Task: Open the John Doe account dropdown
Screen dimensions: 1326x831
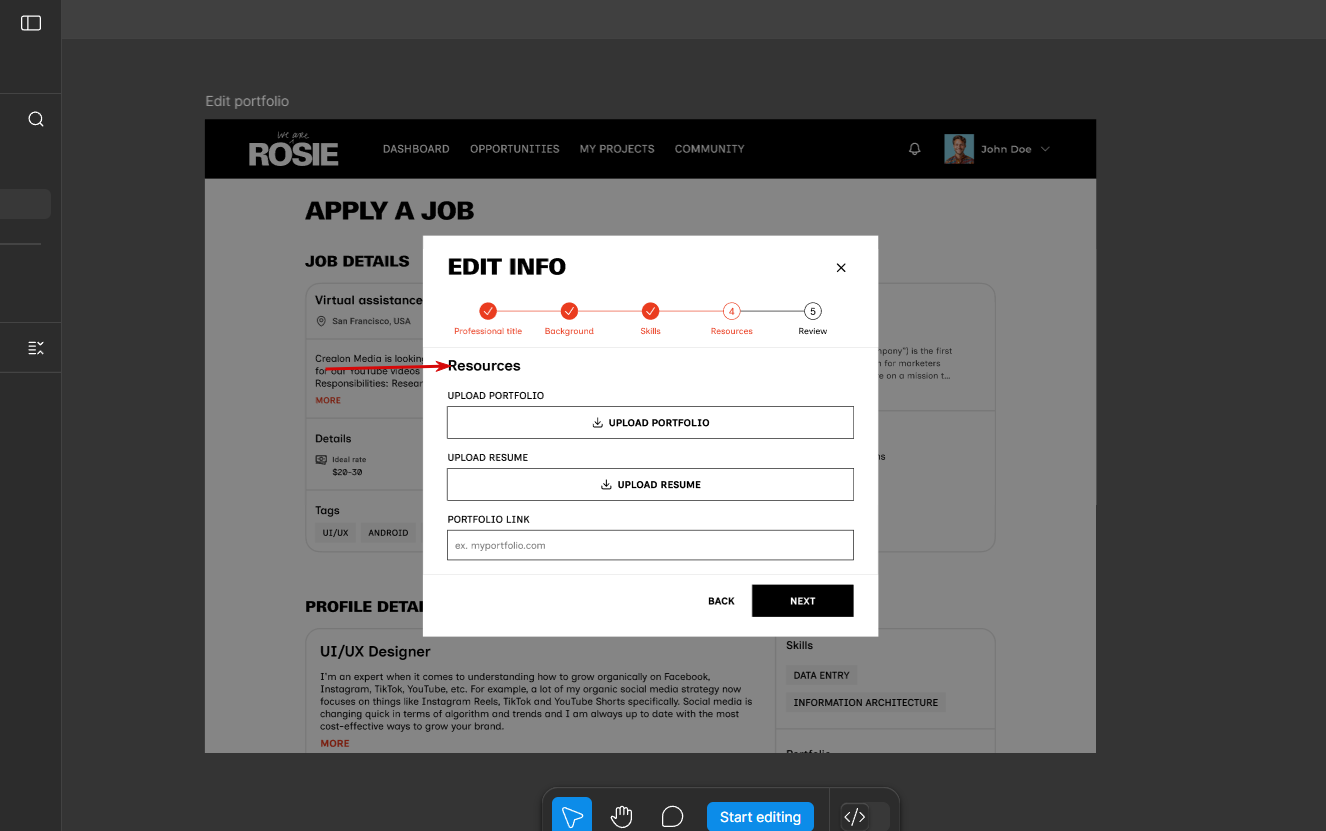Action: [1015, 149]
